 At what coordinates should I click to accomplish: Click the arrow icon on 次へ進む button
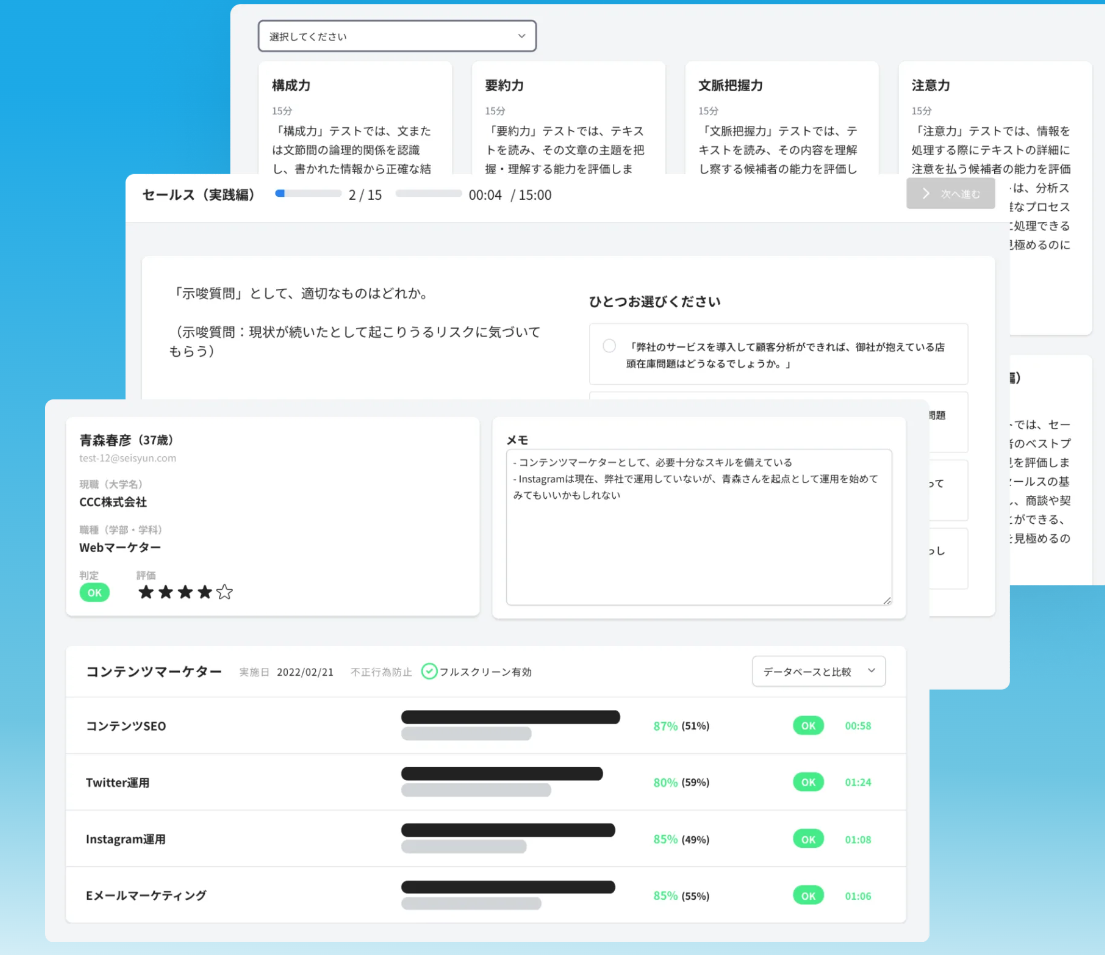926,194
